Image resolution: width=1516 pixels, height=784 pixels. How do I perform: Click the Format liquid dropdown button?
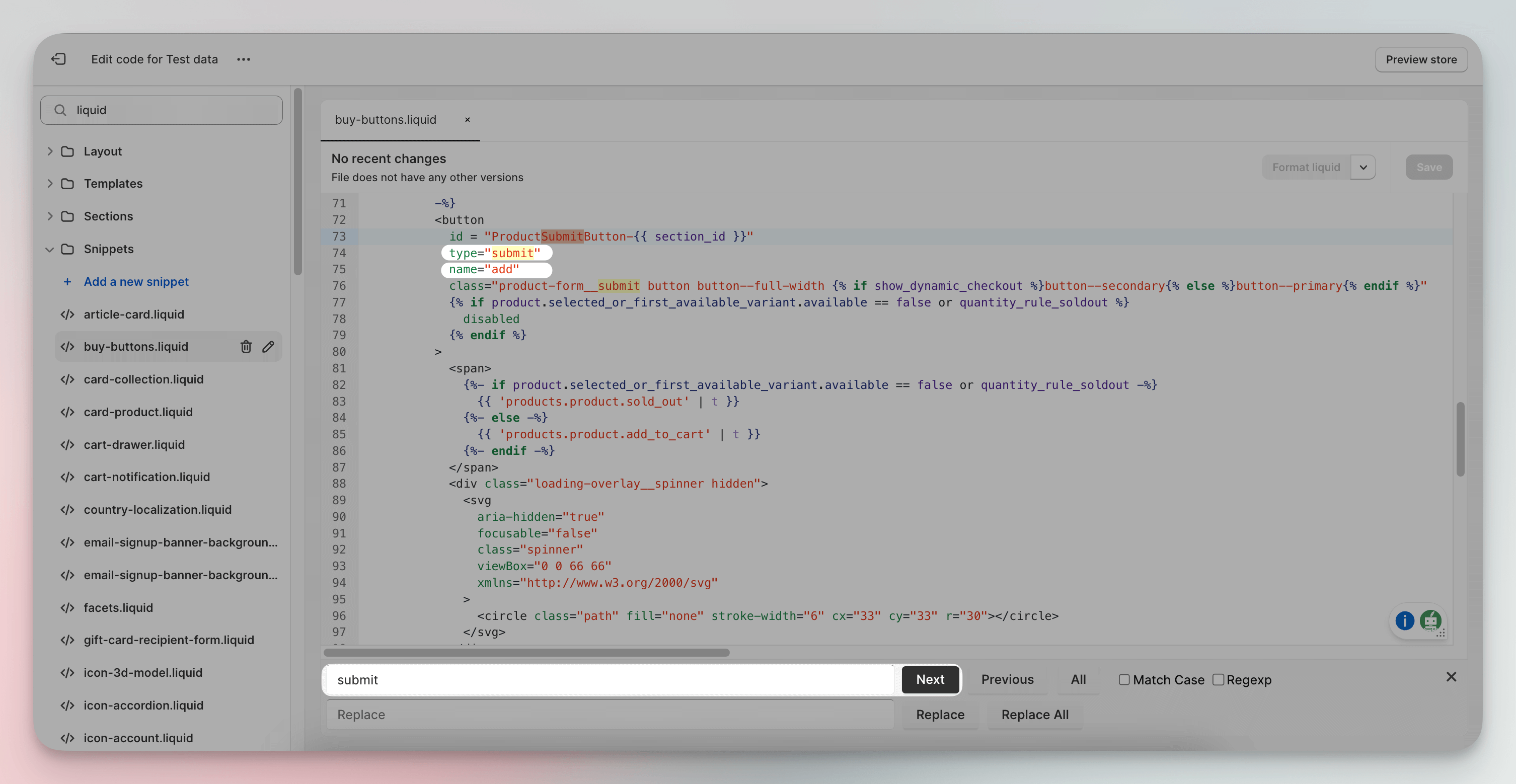point(1363,167)
